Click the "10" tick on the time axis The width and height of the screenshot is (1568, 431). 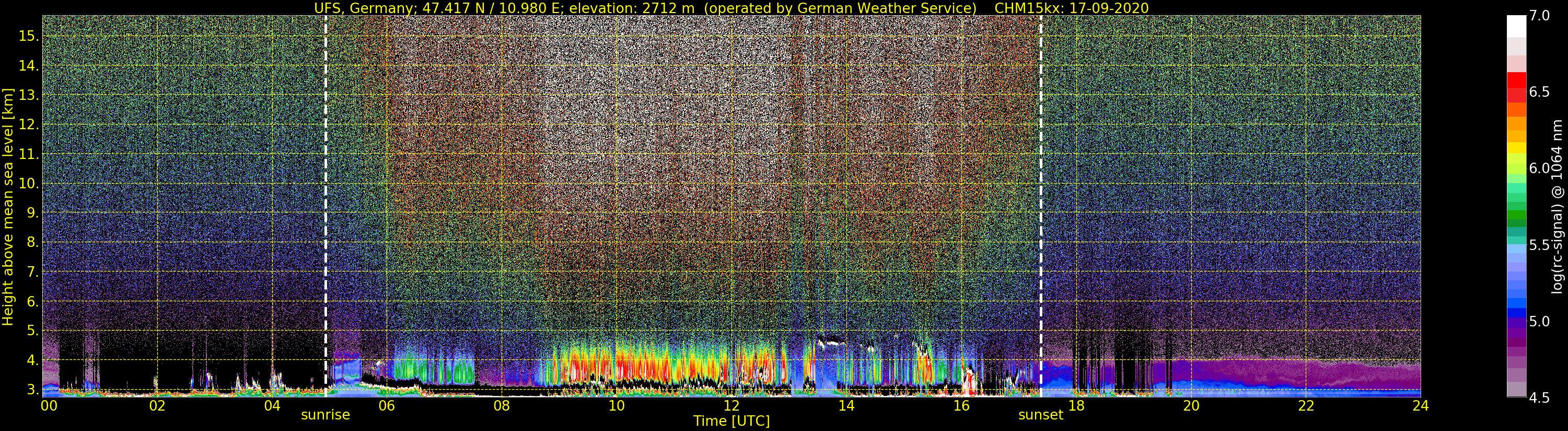(x=617, y=406)
